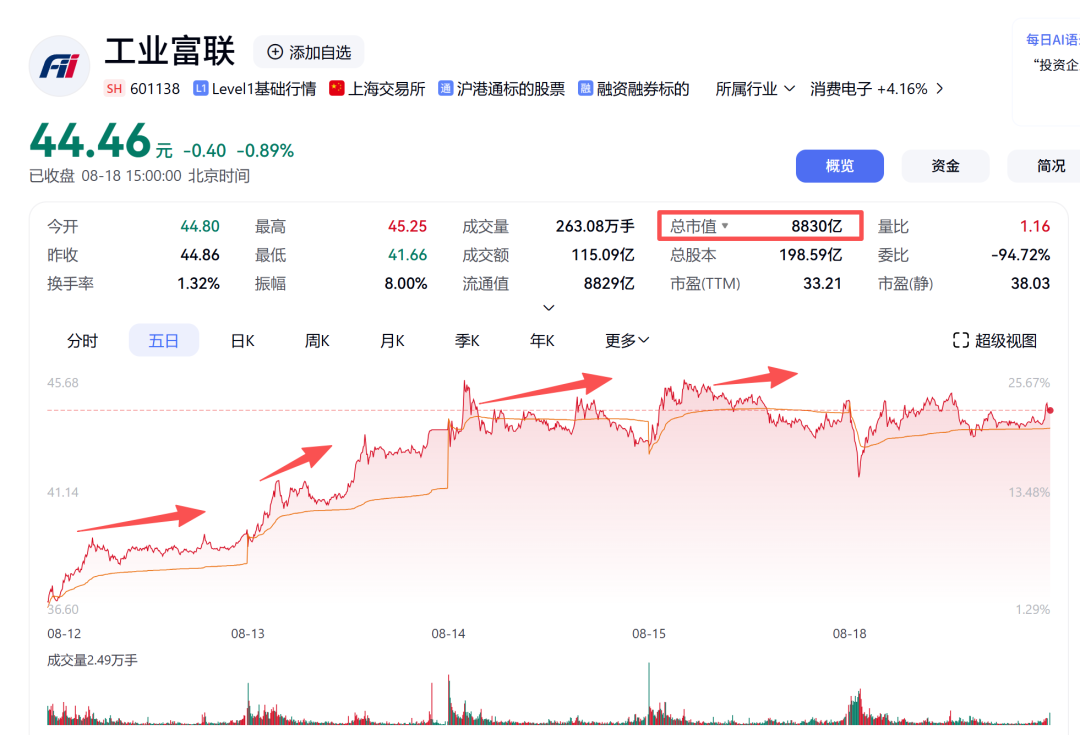The height and width of the screenshot is (735, 1080).
Task: Click price change -0.89%
Action: click(x=265, y=151)
